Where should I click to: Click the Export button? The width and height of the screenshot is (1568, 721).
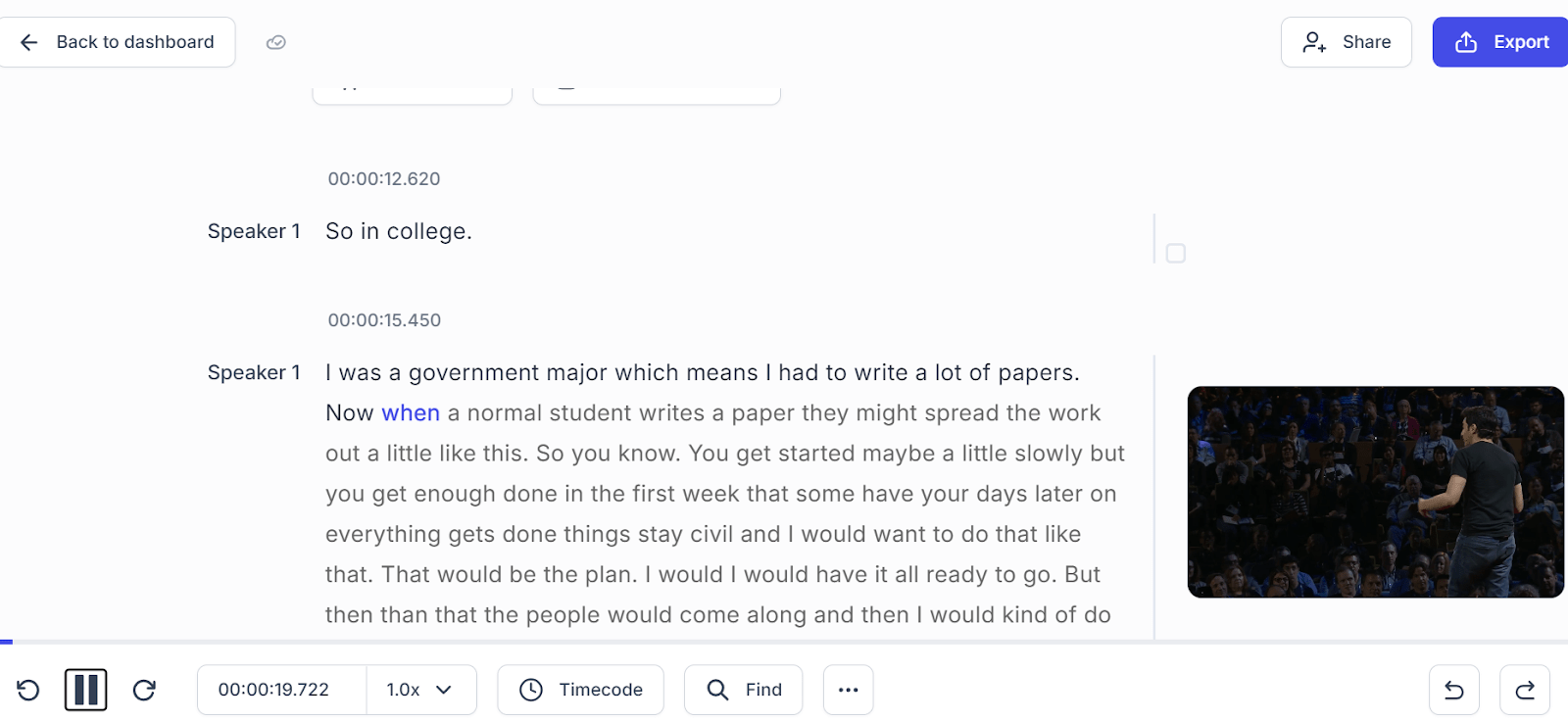1498,42
